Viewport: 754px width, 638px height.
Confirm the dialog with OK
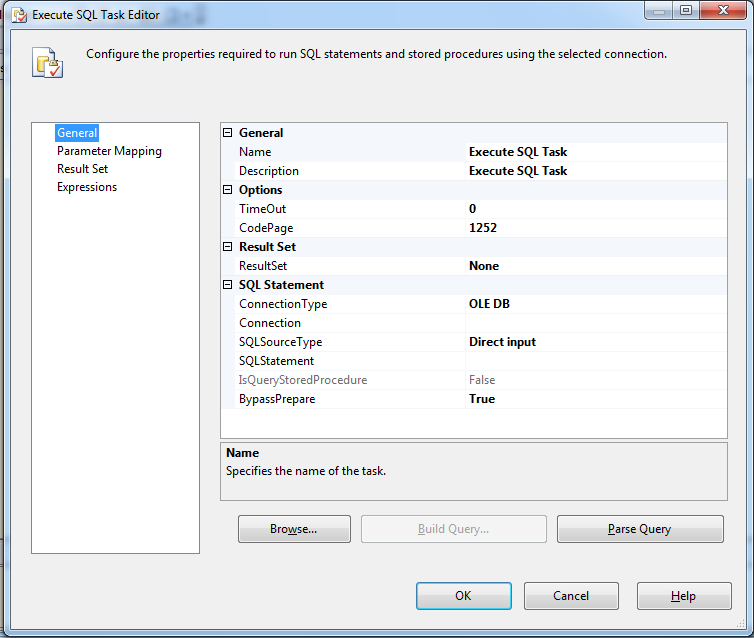464,596
